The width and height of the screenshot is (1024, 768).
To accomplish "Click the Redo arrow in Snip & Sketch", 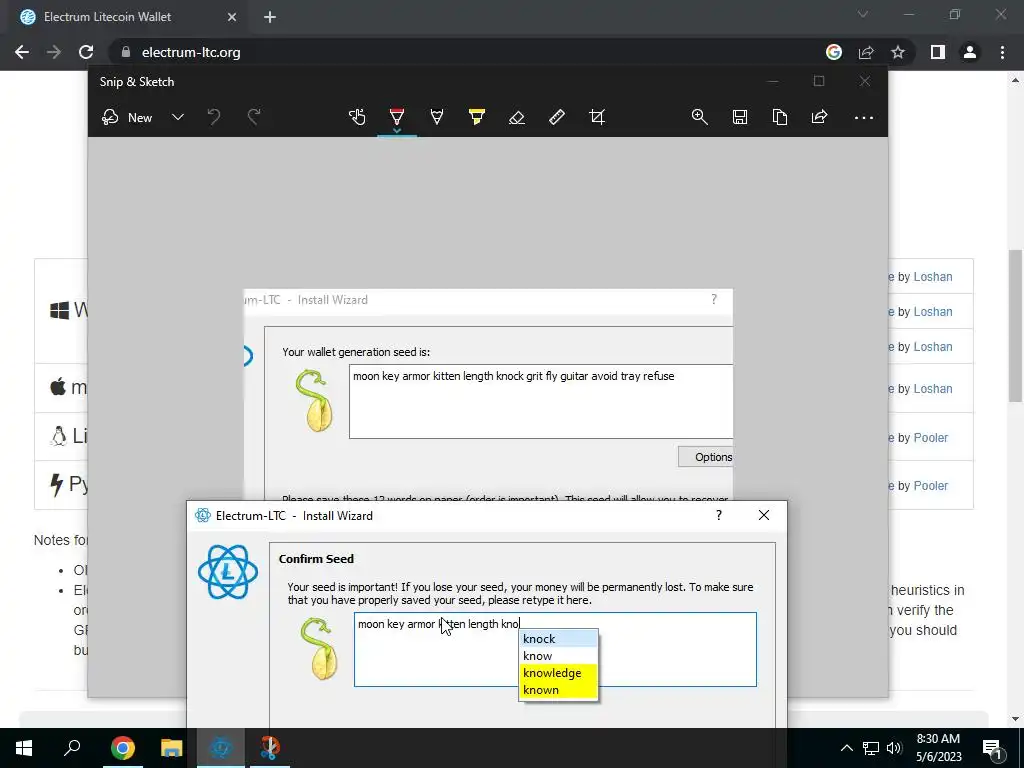I will pyautogui.click(x=254, y=118).
